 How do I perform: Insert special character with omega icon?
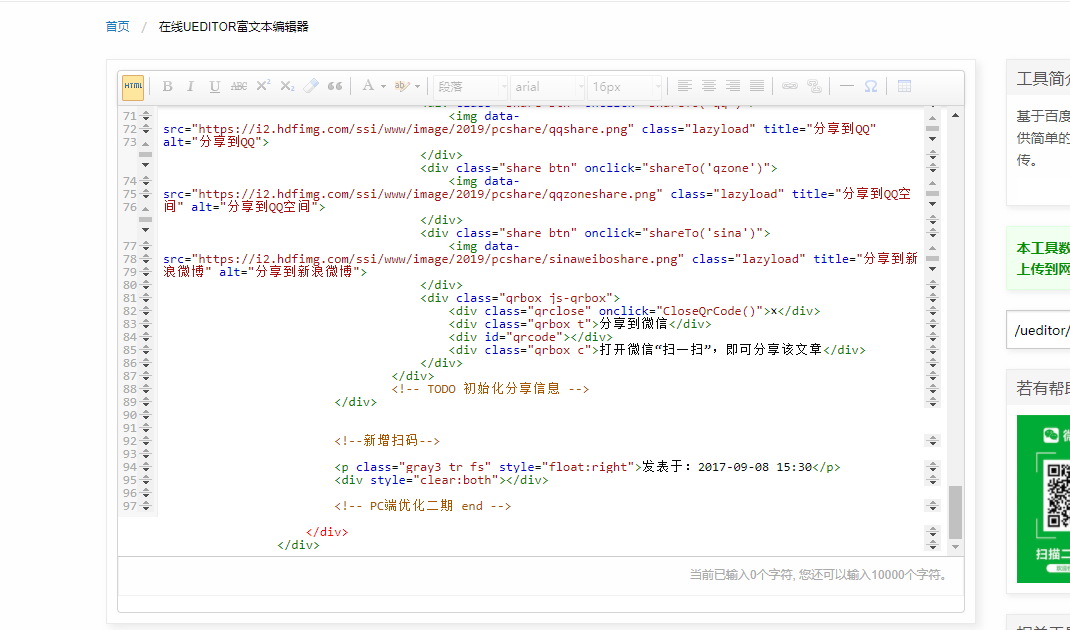871,87
